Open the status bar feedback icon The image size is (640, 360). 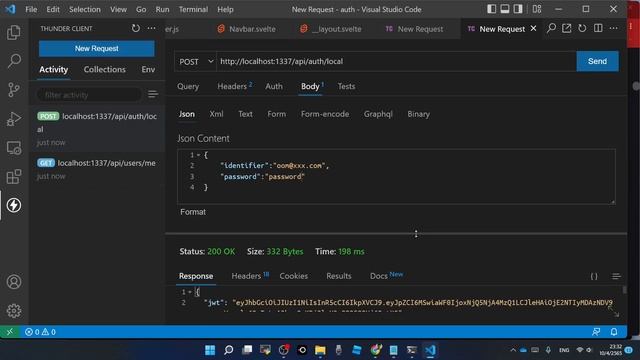[x=596, y=332]
